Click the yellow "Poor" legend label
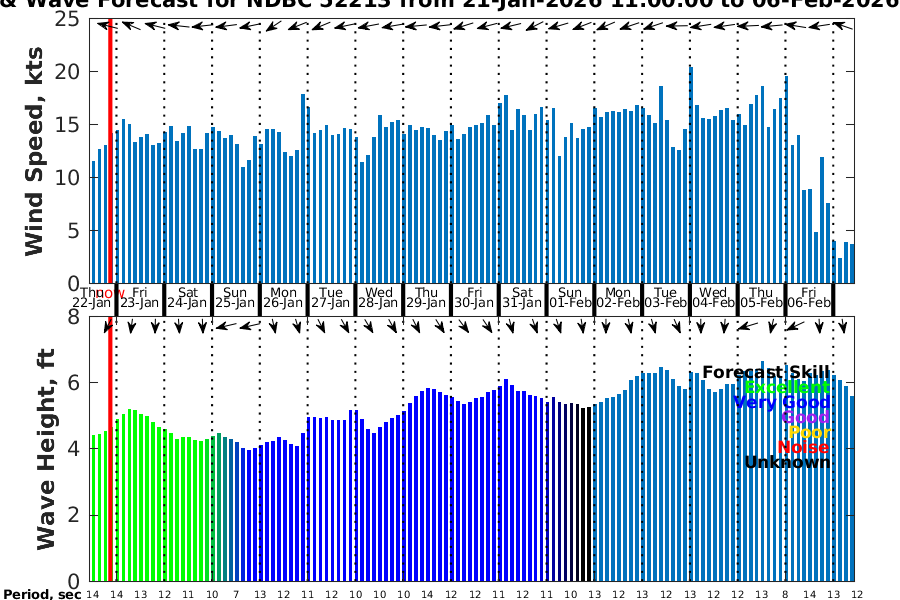 click(x=809, y=432)
